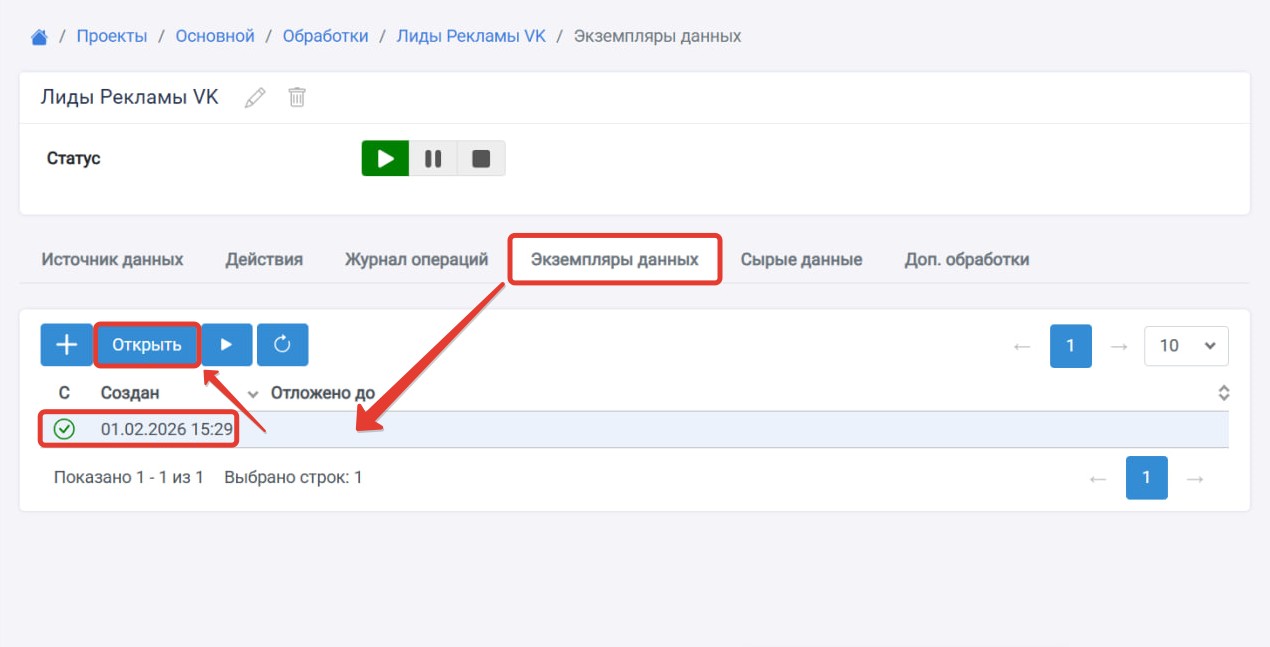Go to next page in top pagination
1270x647 pixels.
1119,345
